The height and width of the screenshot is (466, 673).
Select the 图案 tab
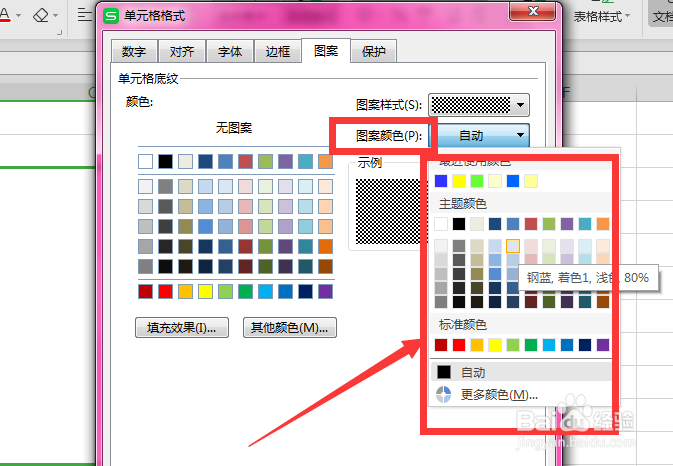pyautogui.click(x=326, y=51)
